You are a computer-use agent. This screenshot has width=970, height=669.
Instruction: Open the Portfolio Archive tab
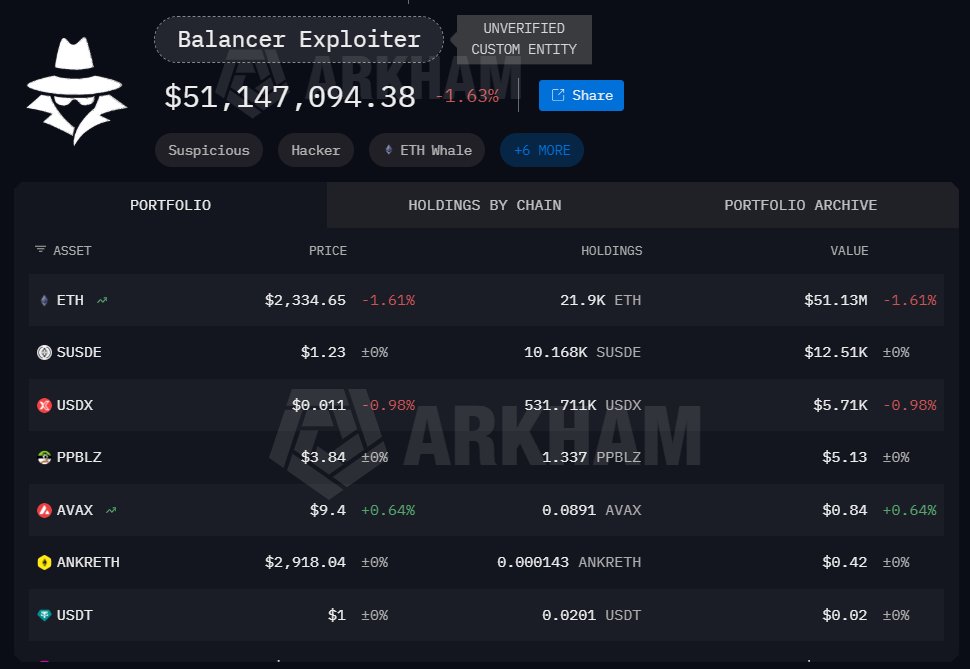click(800, 205)
